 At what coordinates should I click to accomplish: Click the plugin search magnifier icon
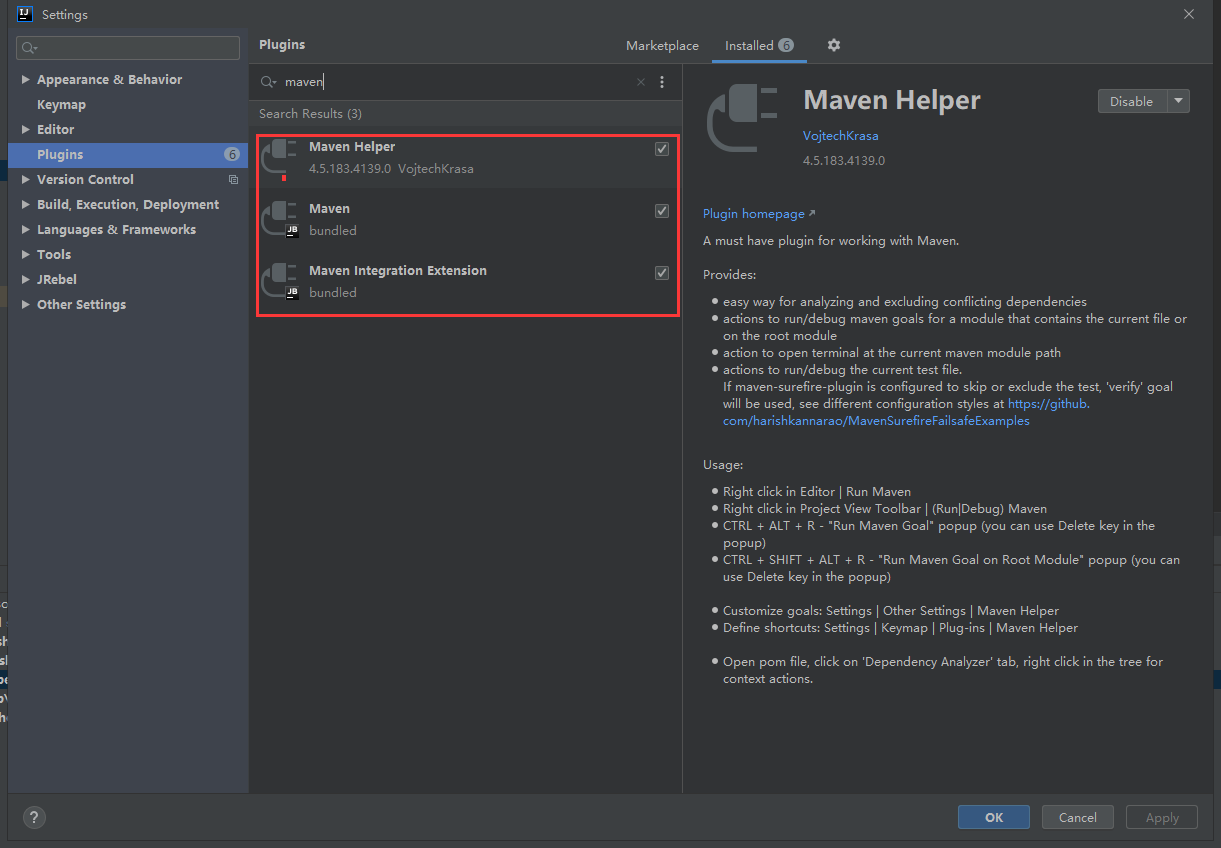click(268, 82)
